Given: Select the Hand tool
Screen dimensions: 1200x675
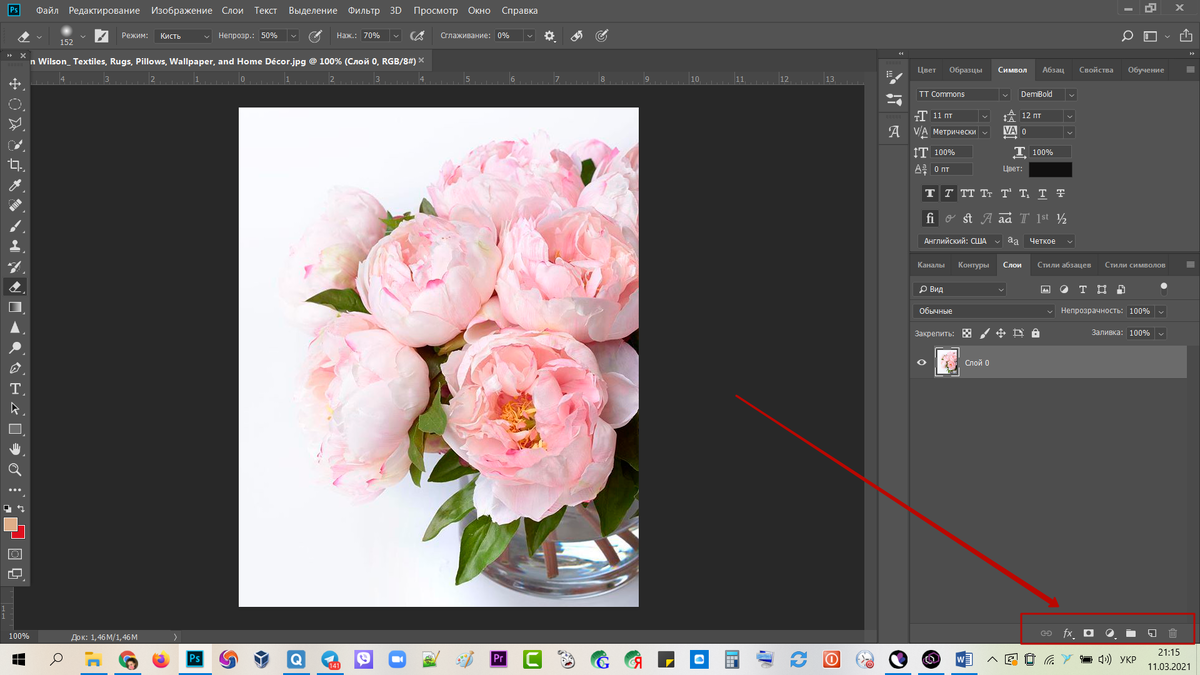Looking at the screenshot, I should click(15, 450).
